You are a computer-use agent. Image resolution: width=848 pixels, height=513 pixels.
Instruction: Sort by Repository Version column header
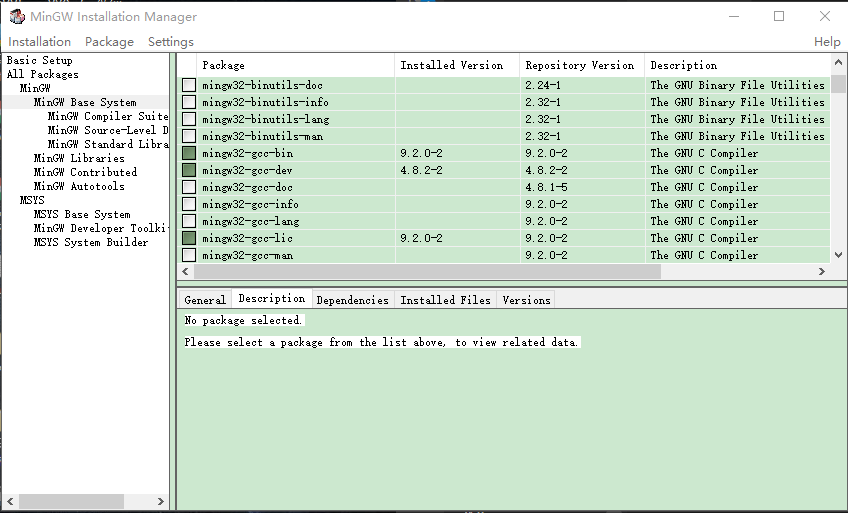(582, 65)
